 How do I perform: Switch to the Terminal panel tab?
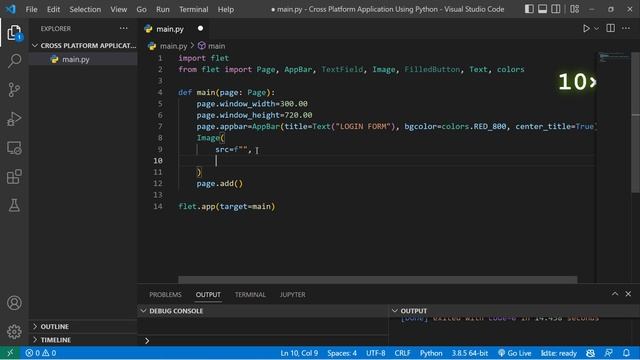pyautogui.click(x=250, y=294)
